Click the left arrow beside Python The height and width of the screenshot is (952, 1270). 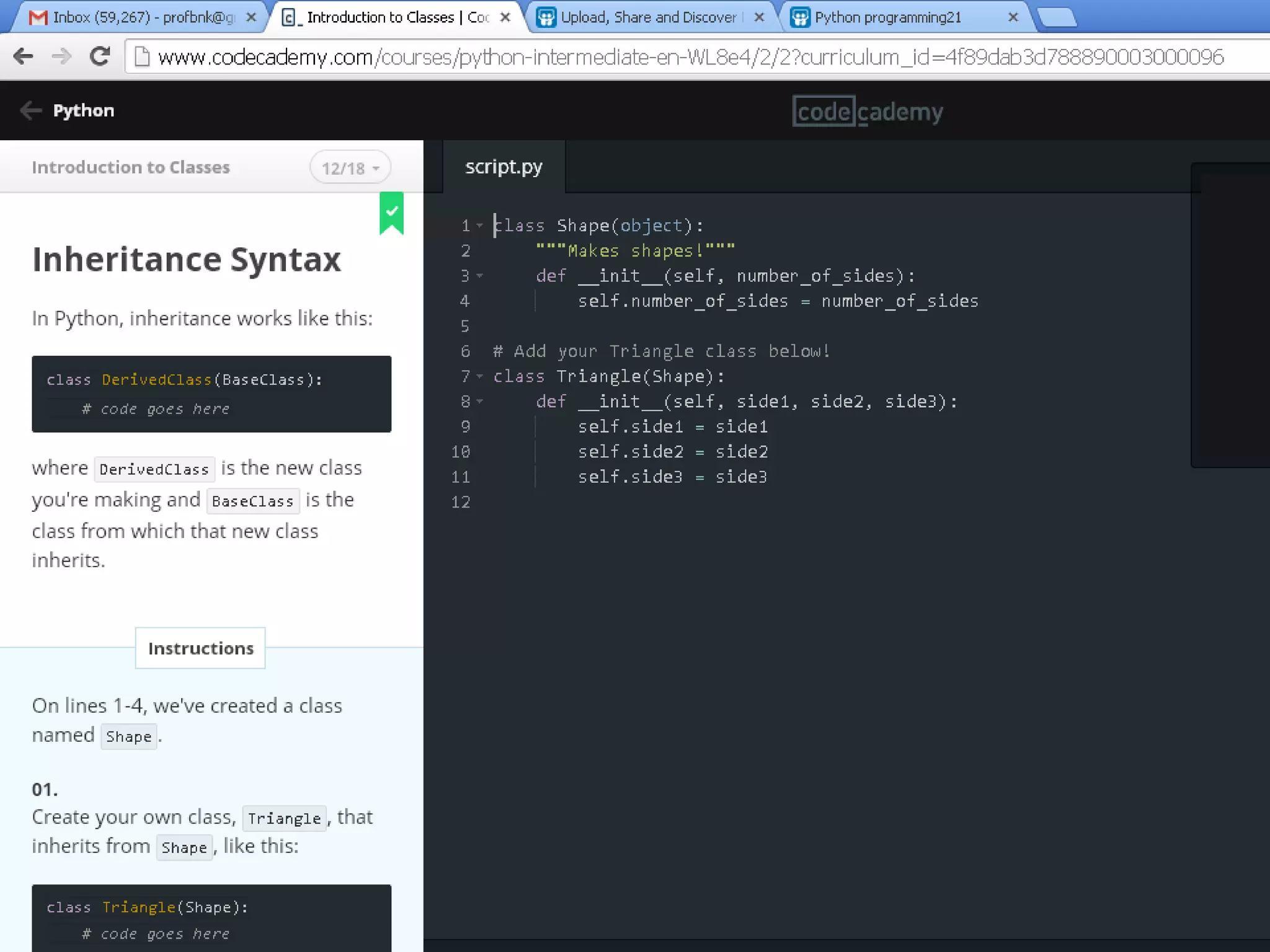pyautogui.click(x=30, y=110)
